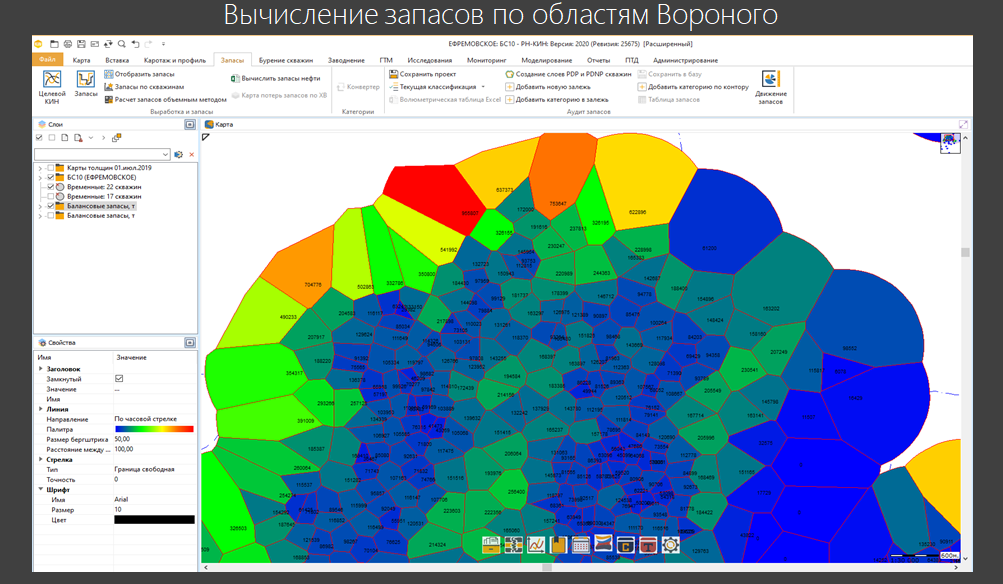The image size is (1003, 584).
Task: Click the save diskette icon in quick access
Action: coord(81,44)
